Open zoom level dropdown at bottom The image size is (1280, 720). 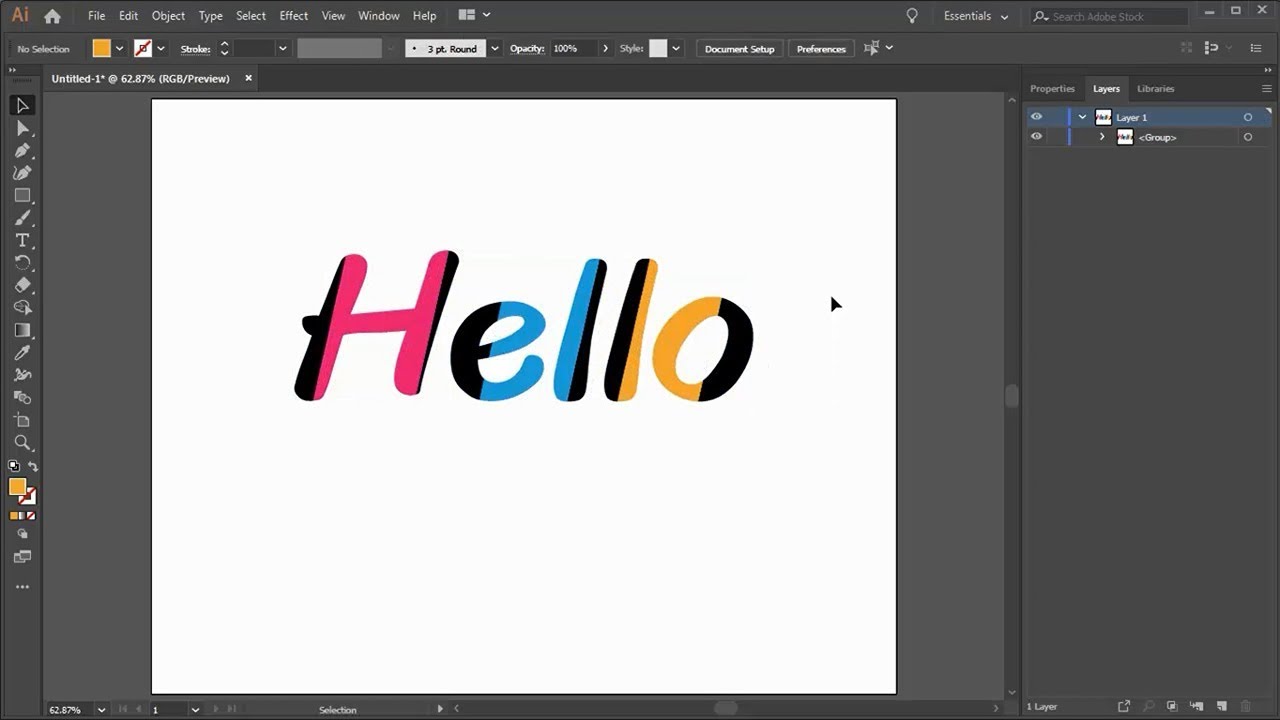coord(101,710)
